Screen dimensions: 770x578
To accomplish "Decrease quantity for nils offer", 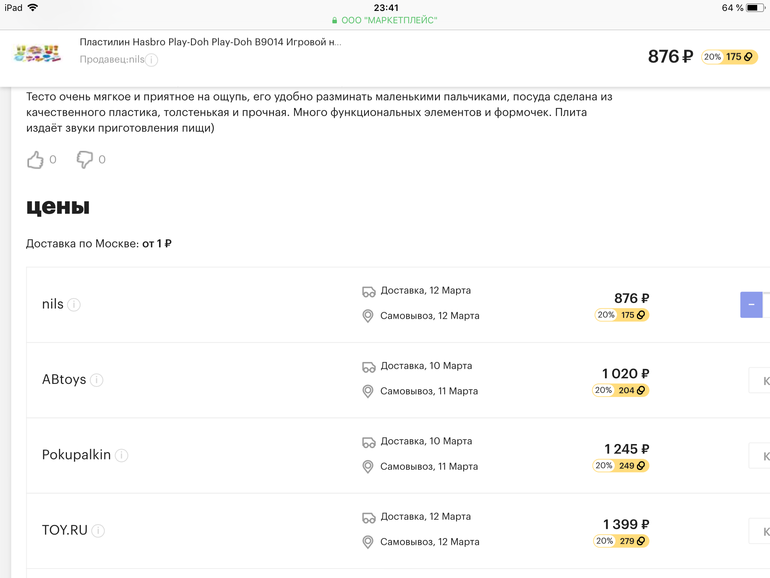I will pos(751,304).
